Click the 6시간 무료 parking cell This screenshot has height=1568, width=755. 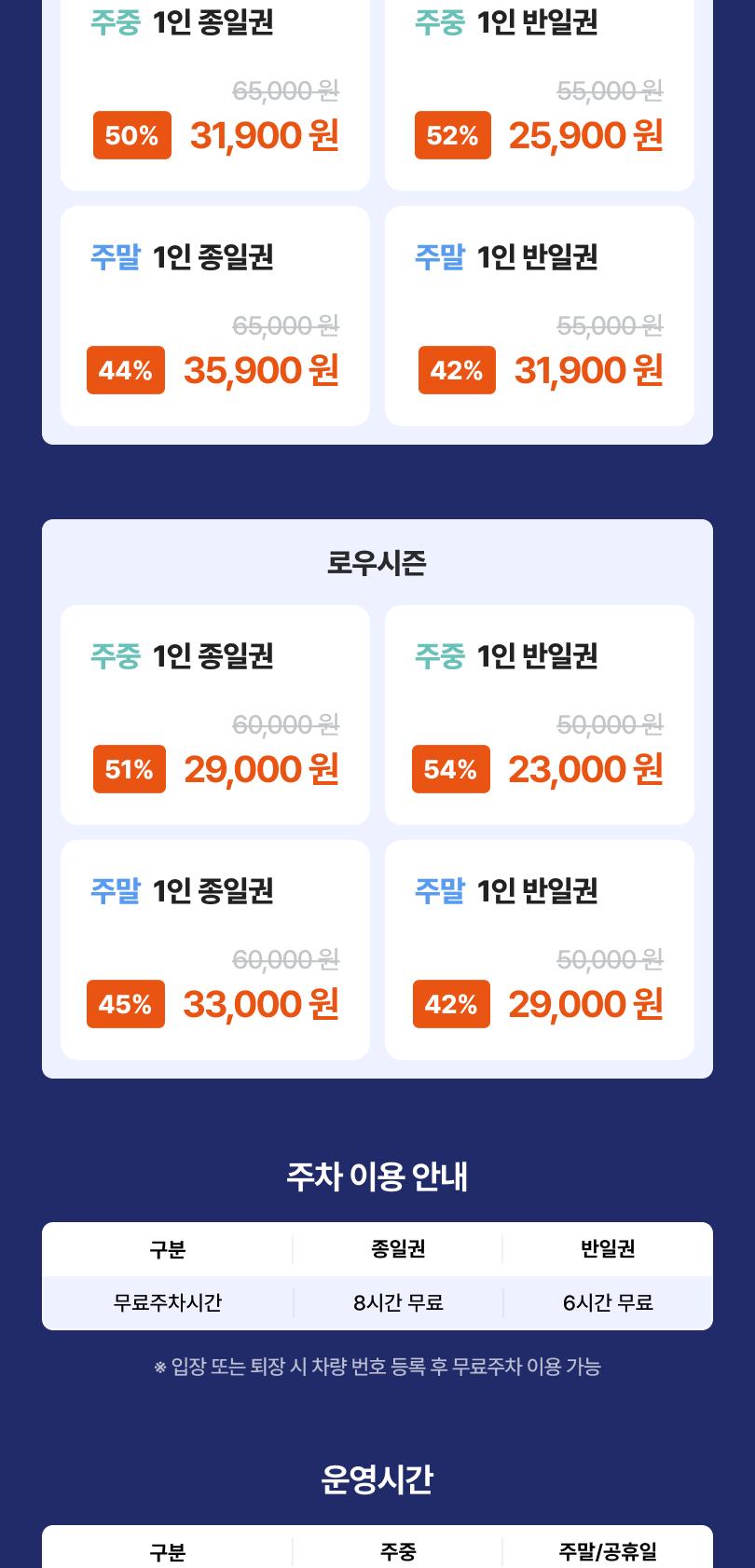(608, 1302)
